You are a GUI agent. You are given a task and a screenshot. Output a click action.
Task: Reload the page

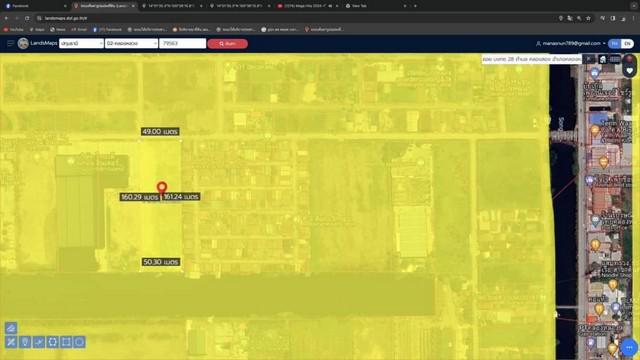tap(27, 18)
